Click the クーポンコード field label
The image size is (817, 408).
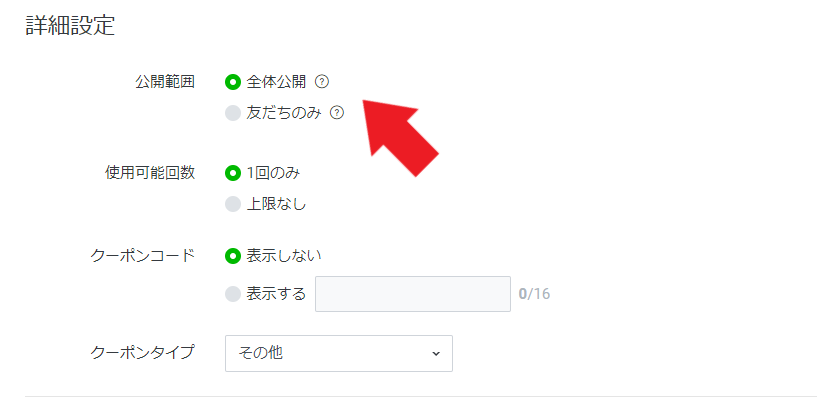[143, 256]
